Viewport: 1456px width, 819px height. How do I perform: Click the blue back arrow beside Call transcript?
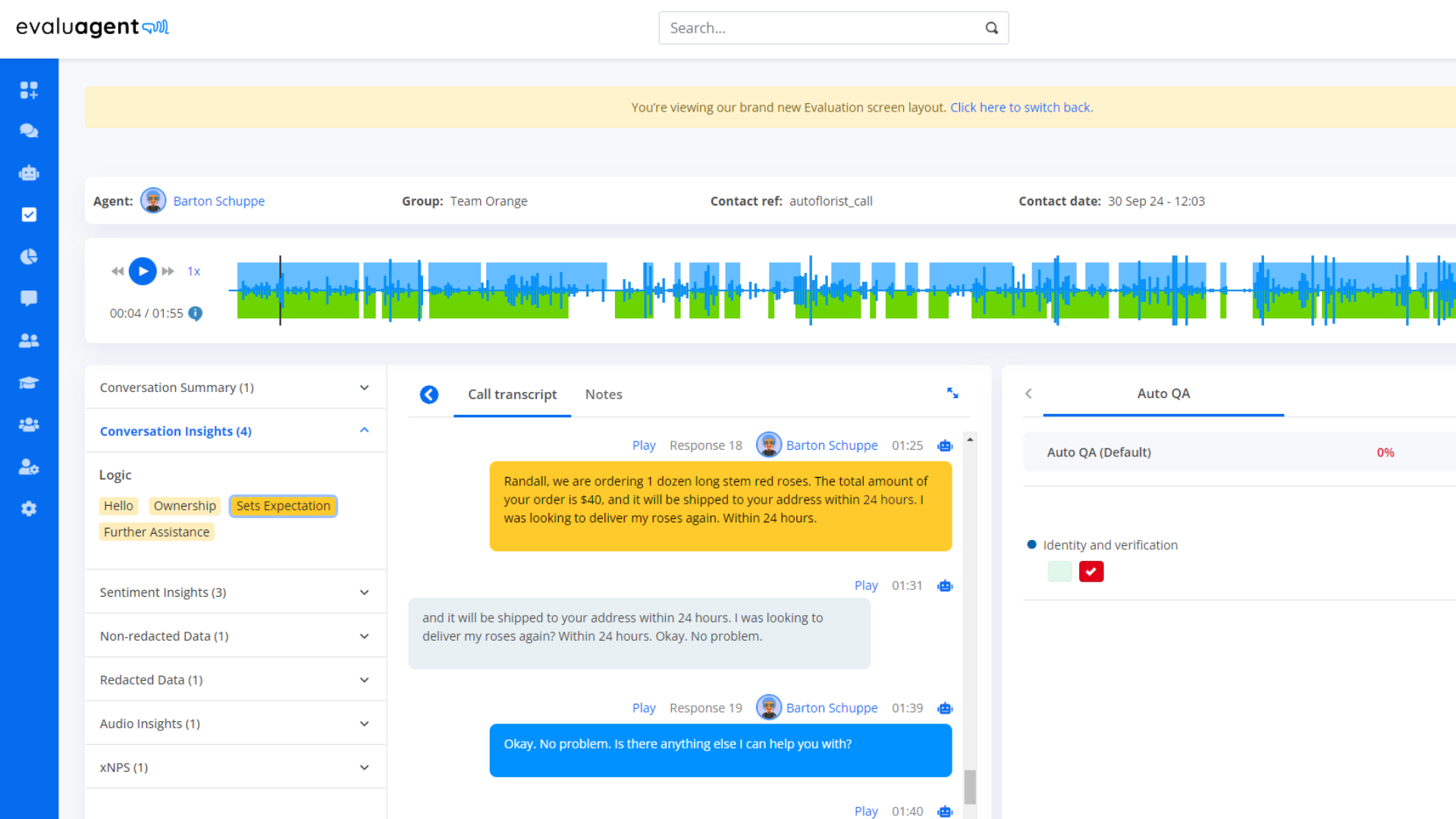[x=429, y=394]
